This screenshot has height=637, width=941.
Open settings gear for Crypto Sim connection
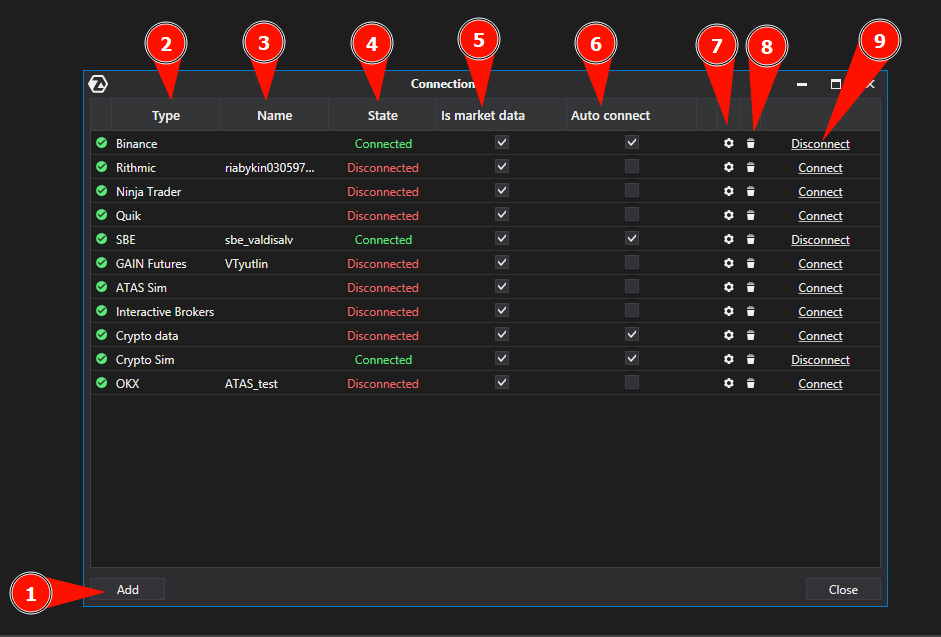pyautogui.click(x=729, y=359)
